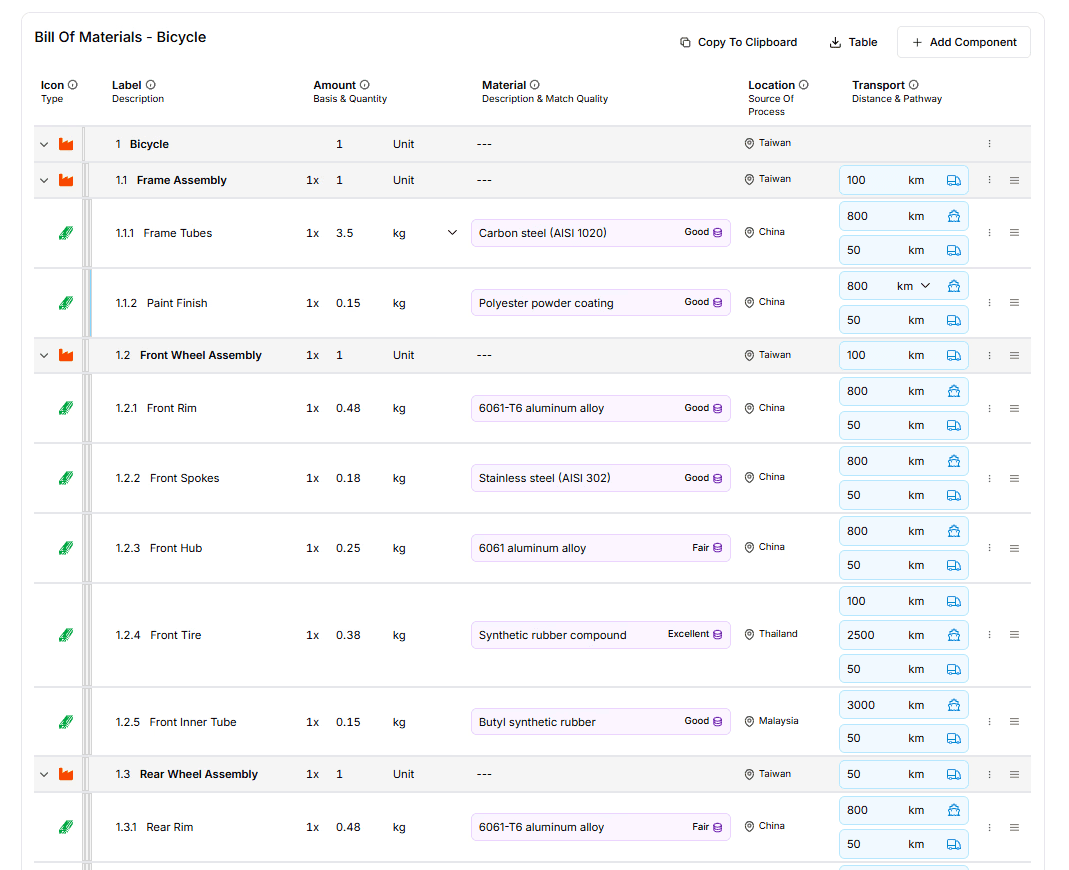The width and height of the screenshot is (1069, 870).
Task: Click China location of Front Spokes
Action: click(764, 477)
